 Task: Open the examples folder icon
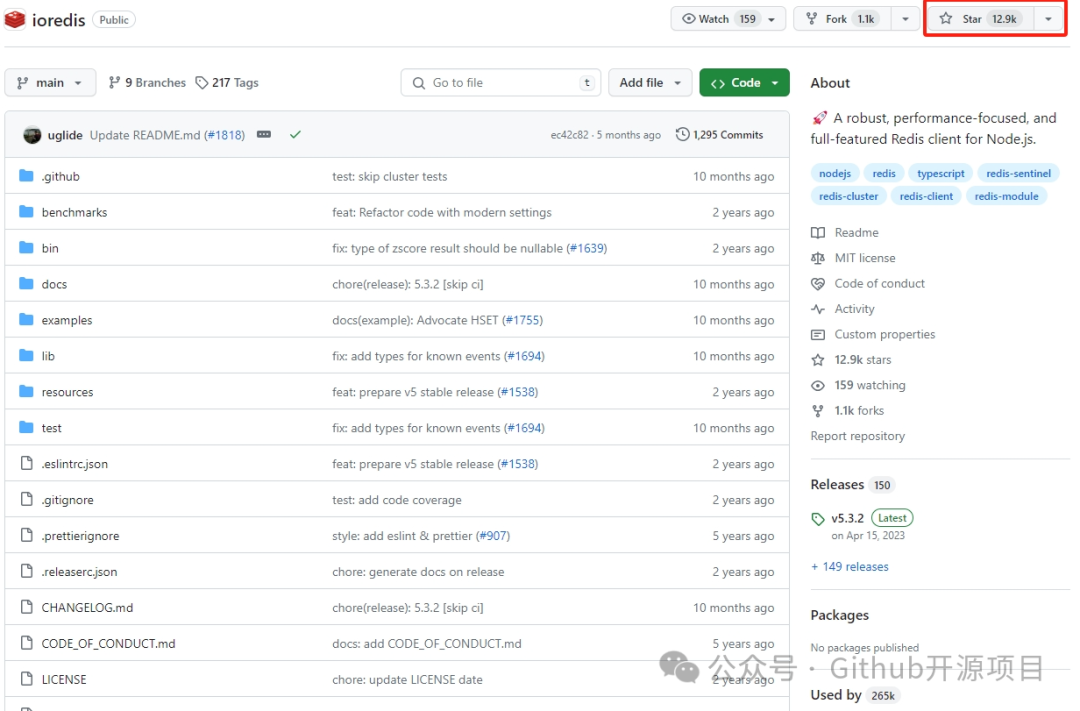[26, 319]
